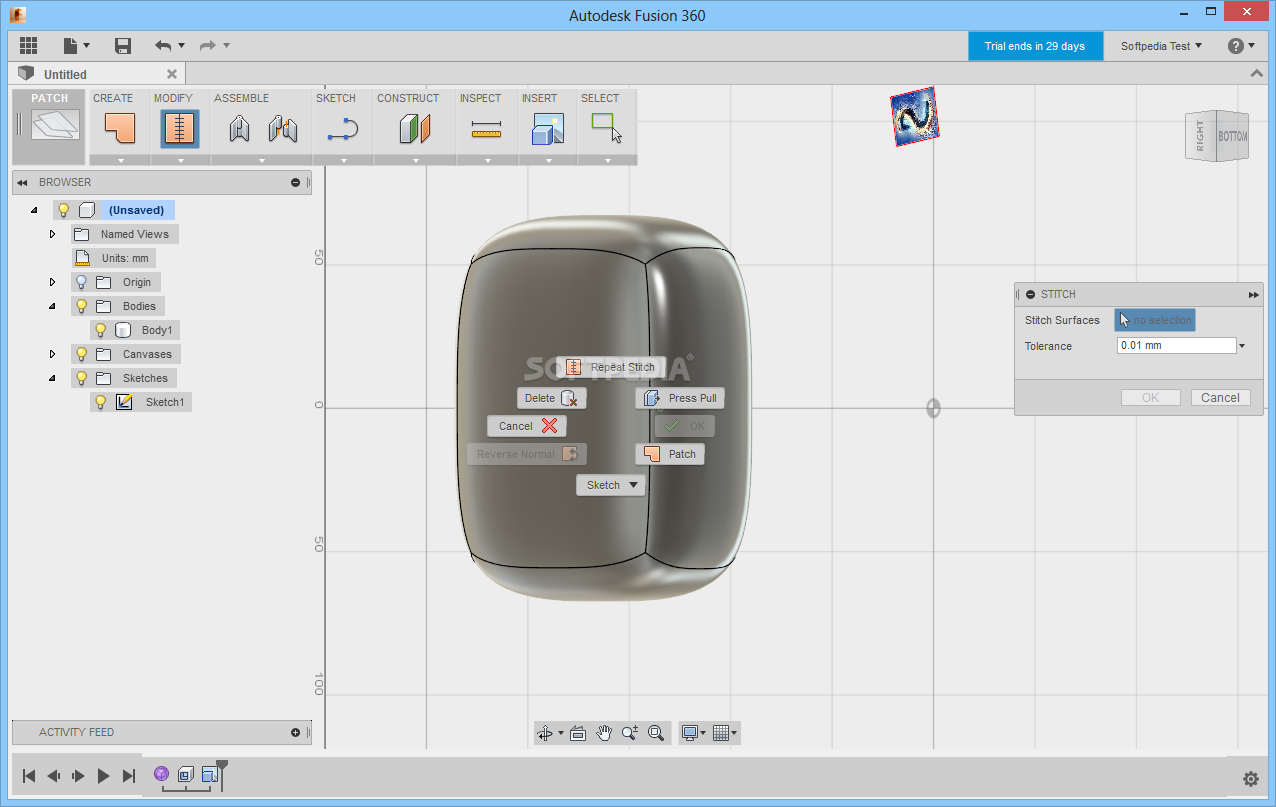
Task: Click the Trial ends in 29 days button
Action: pos(1035,46)
